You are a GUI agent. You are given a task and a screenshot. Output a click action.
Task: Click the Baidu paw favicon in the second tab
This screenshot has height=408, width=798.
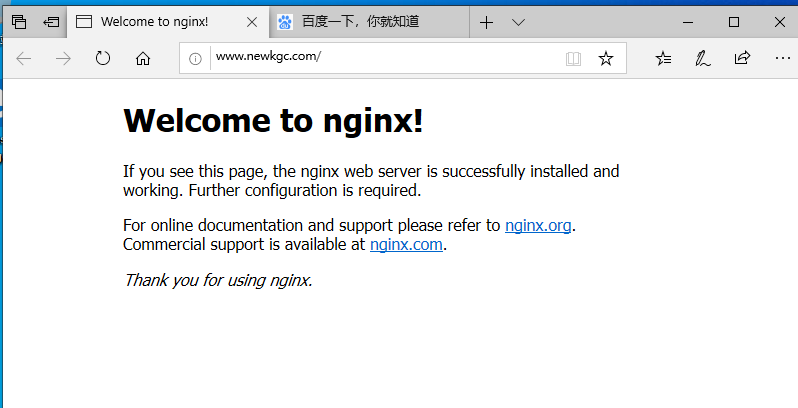tap(285, 22)
